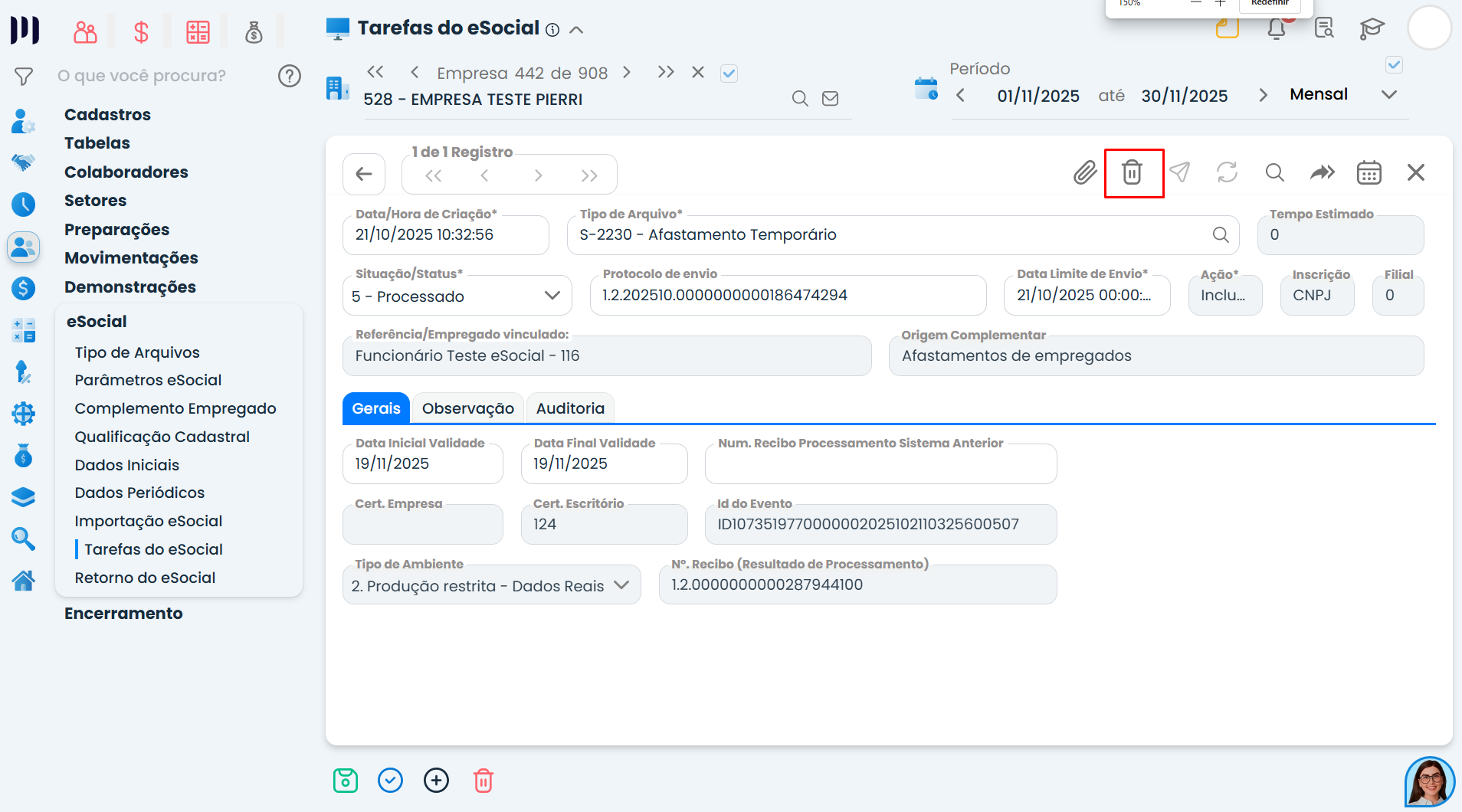This screenshot has width=1462, height=812.
Task: Select the magnifier search icon in the toolbar
Action: click(1274, 172)
